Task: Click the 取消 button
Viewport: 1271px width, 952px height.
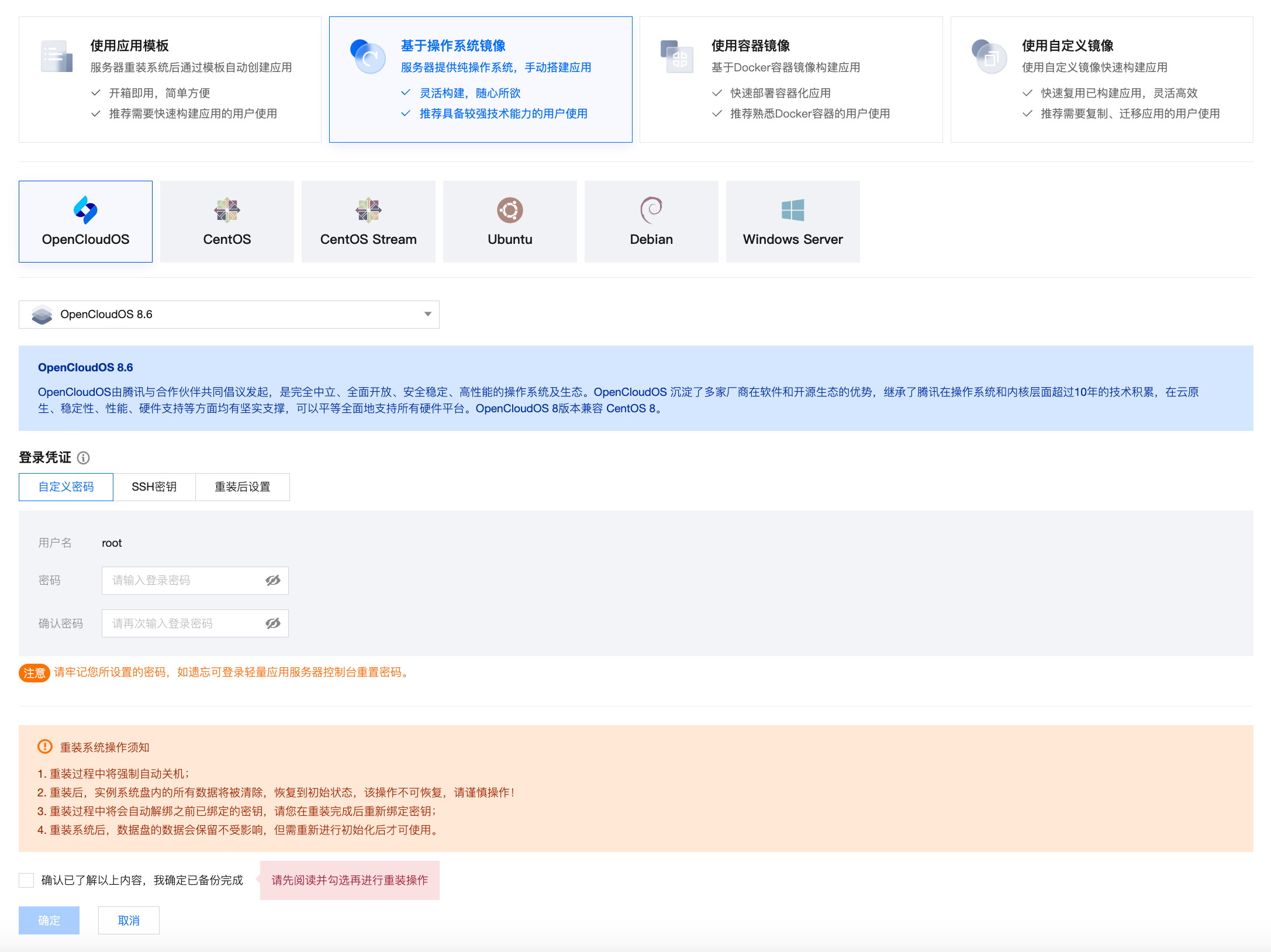Action: tap(129, 920)
